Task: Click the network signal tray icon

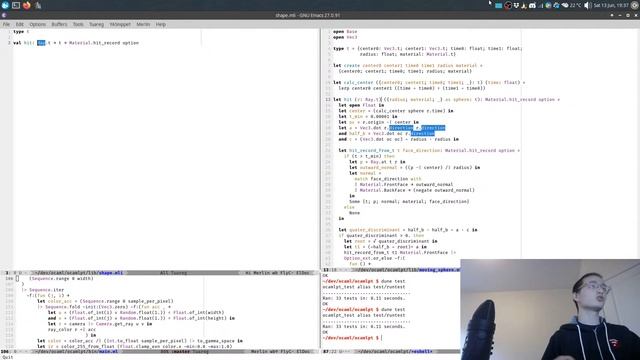Action: coord(541,6)
